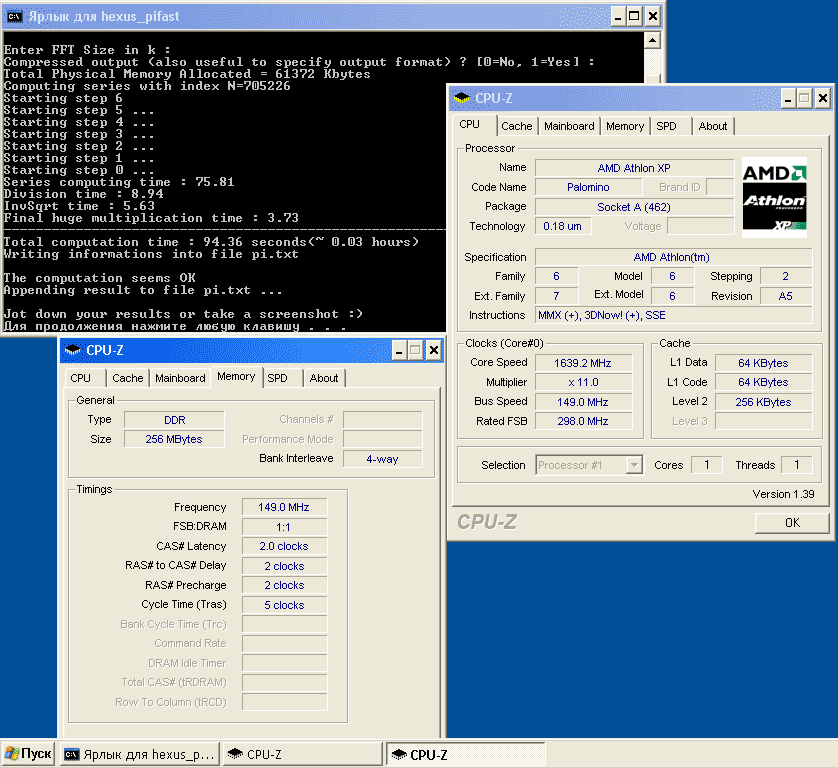Click Bus Speed value 149.0 MHz
This screenshot has height=768, width=838.
click(583, 402)
